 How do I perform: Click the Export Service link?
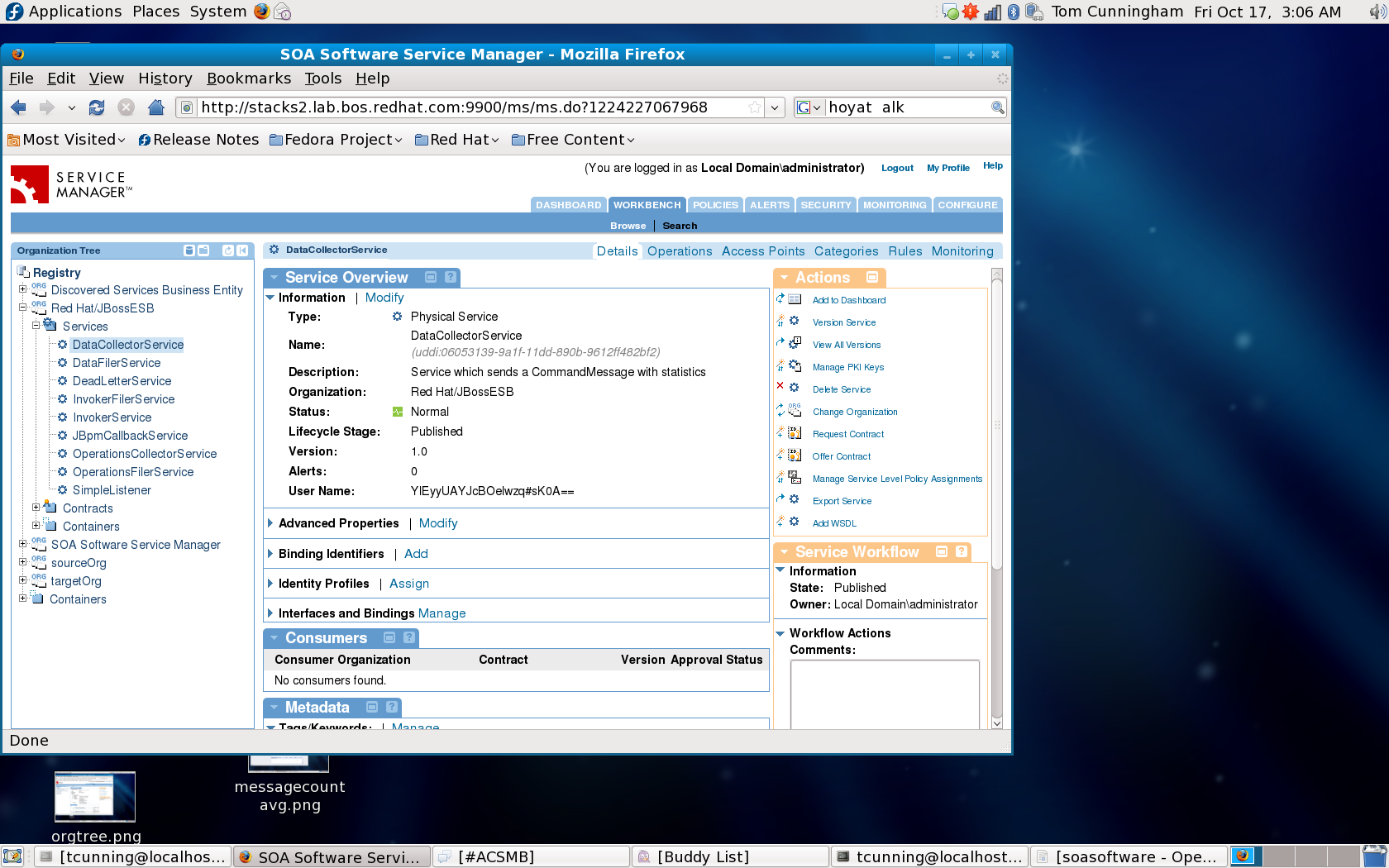pyautogui.click(x=842, y=501)
